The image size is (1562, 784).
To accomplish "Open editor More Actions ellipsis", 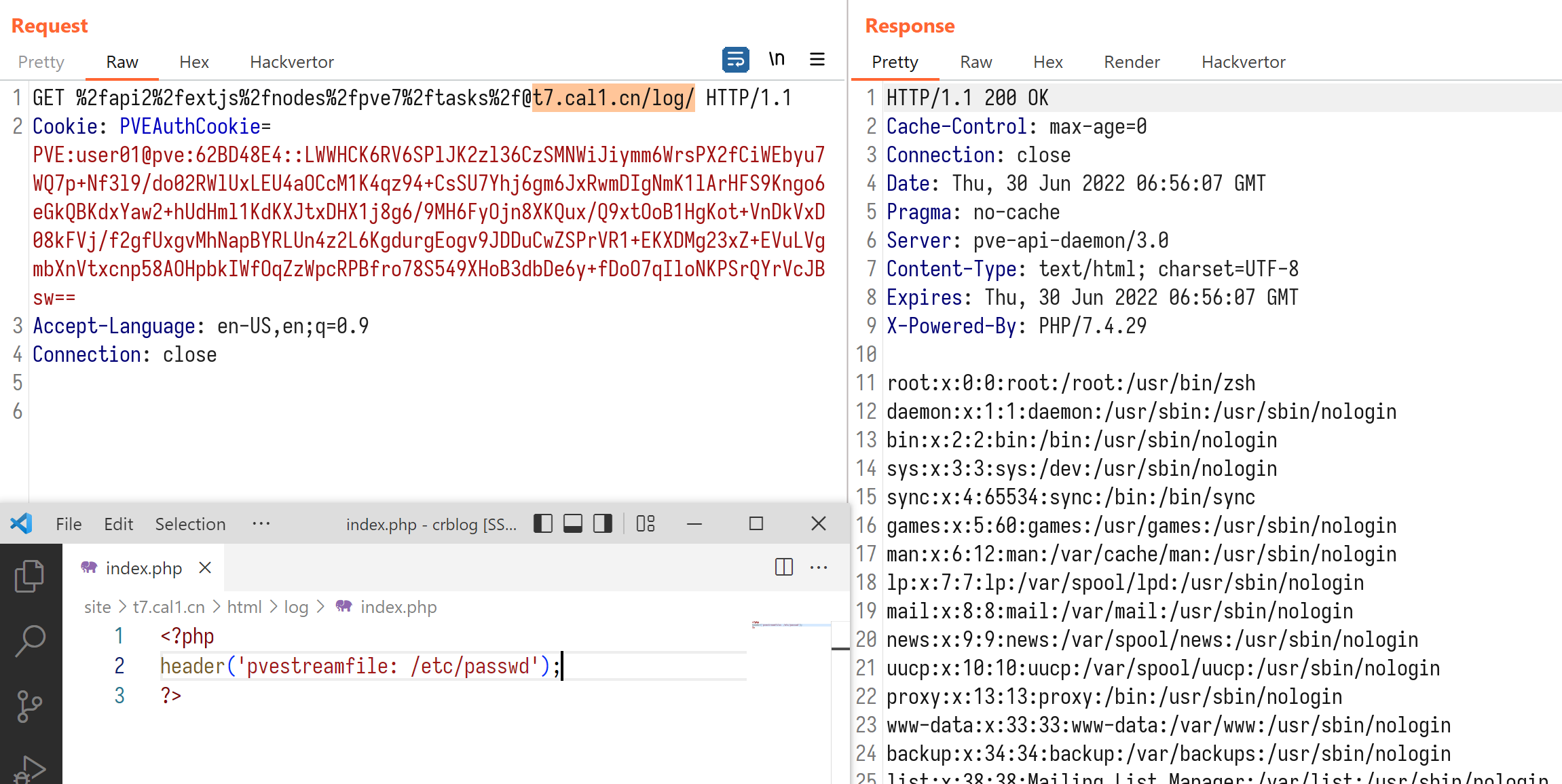I will point(819,567).
